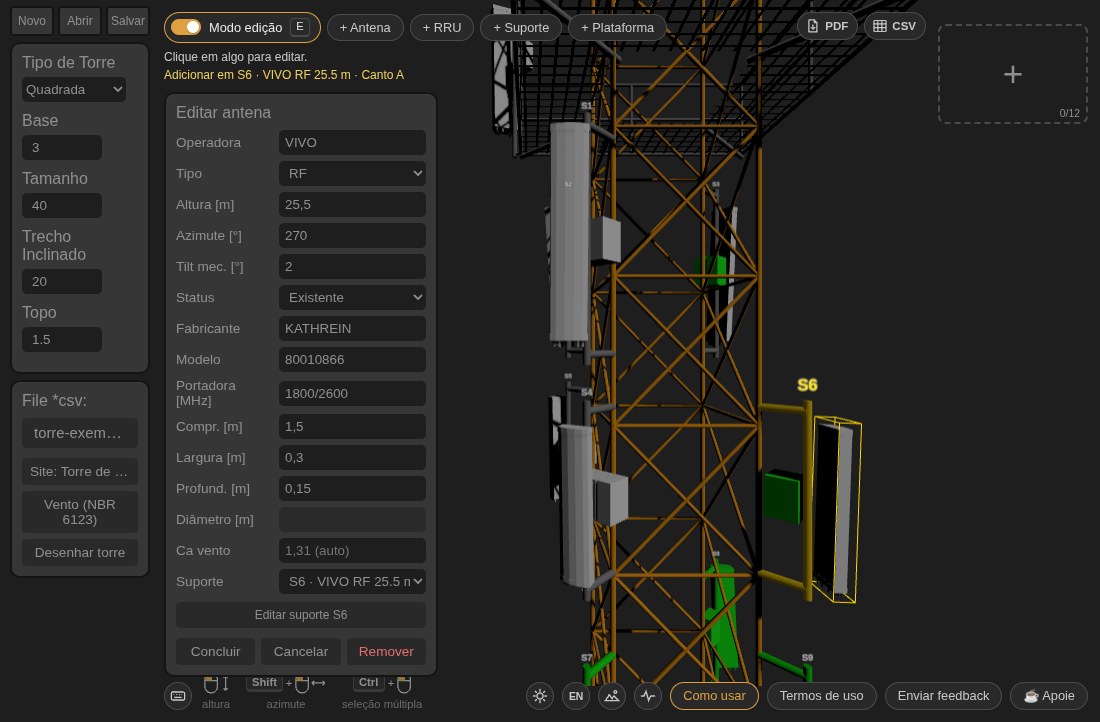Open the Tipo de Torre Quadrada dropdown
The width and height of the screenshot is (1100, 722).
point(74,90)
